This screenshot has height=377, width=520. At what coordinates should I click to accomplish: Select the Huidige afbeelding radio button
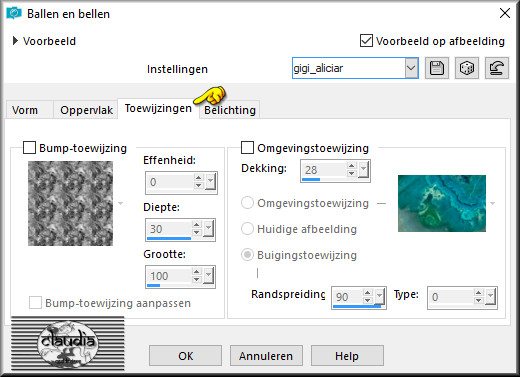[247, 229]
